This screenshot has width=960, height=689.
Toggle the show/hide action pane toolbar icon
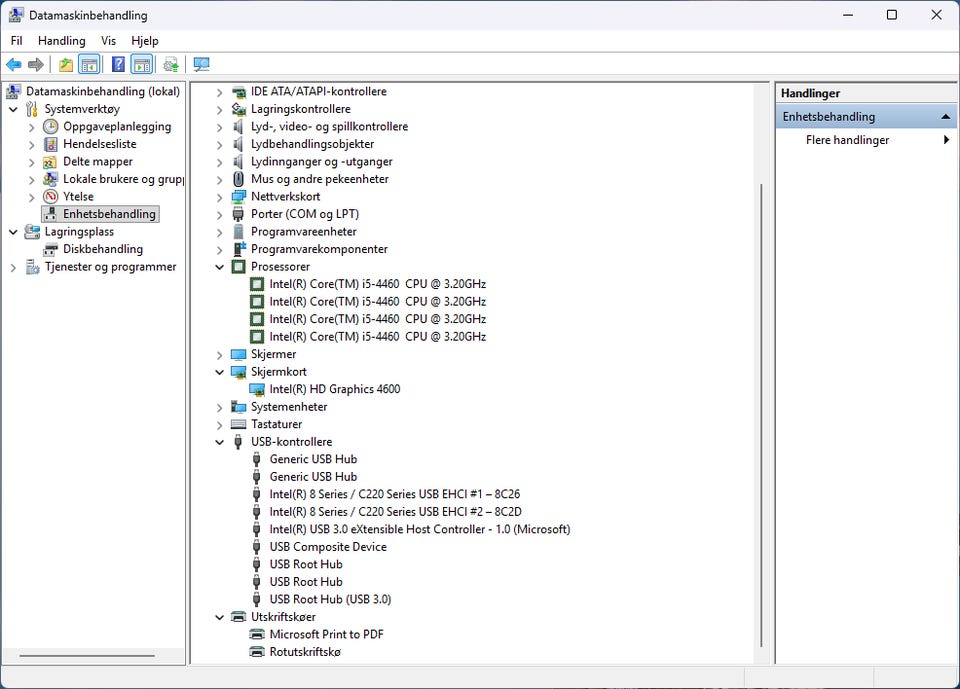[x=141, y=64]
